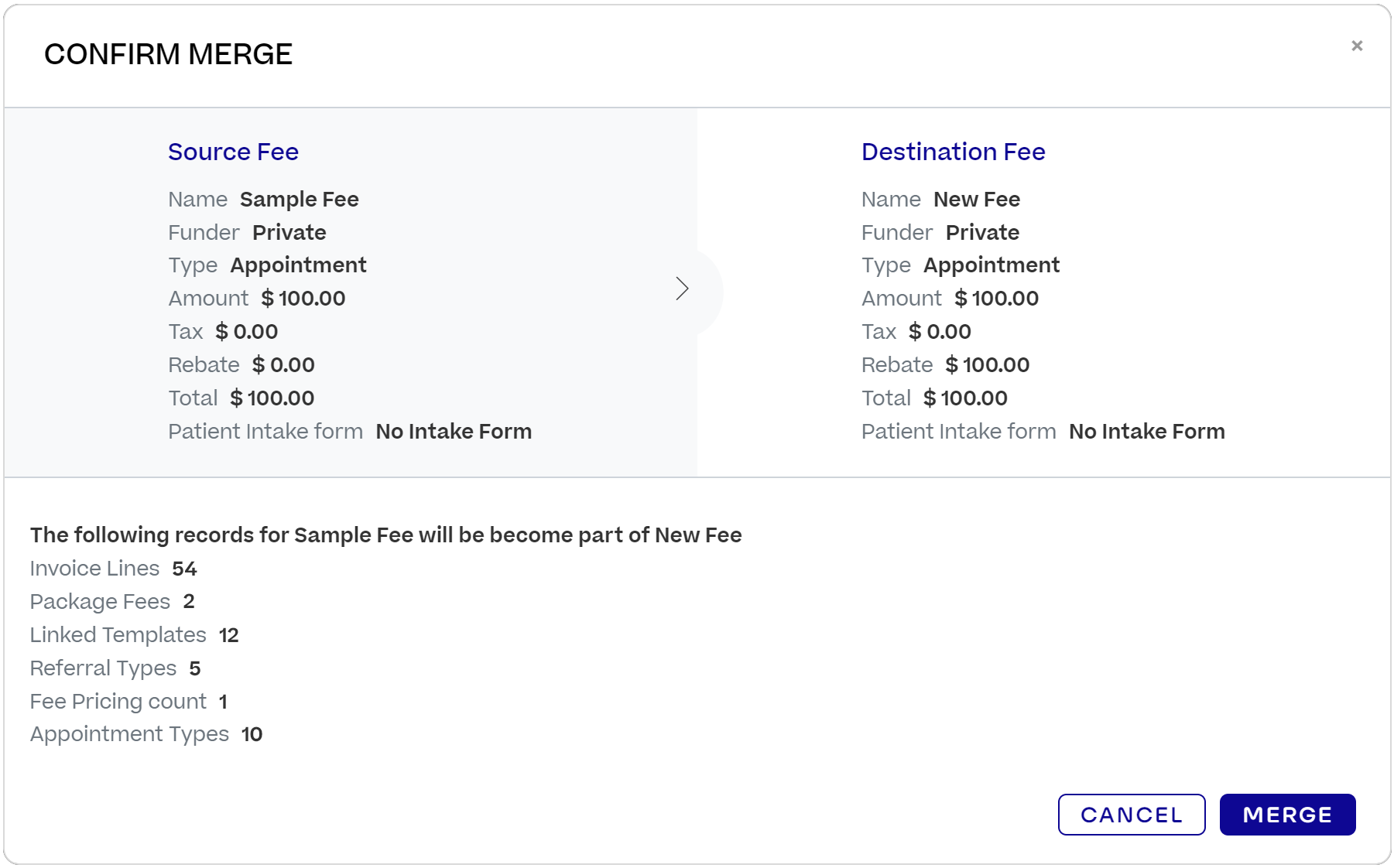Select the Source Fee heading
This screenshot has width=1394, height=868.
click(x=233, y=152)
